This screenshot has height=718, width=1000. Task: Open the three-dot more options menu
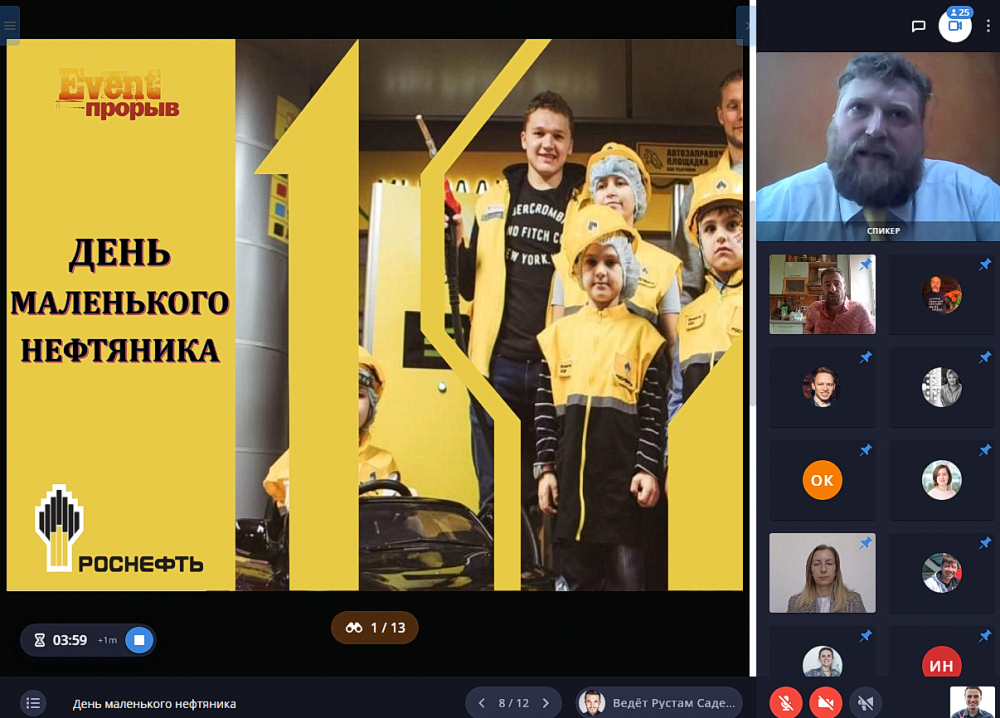point(988,26)
